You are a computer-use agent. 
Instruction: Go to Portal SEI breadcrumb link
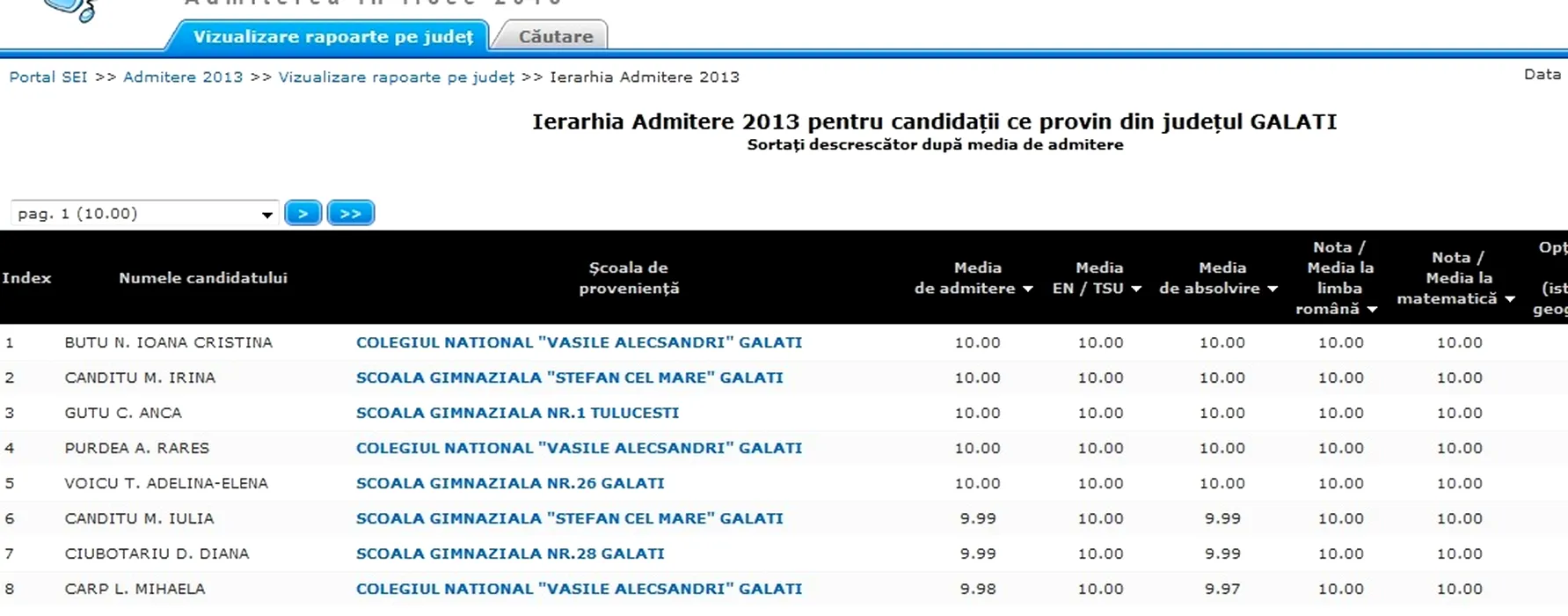coord(48,77)
